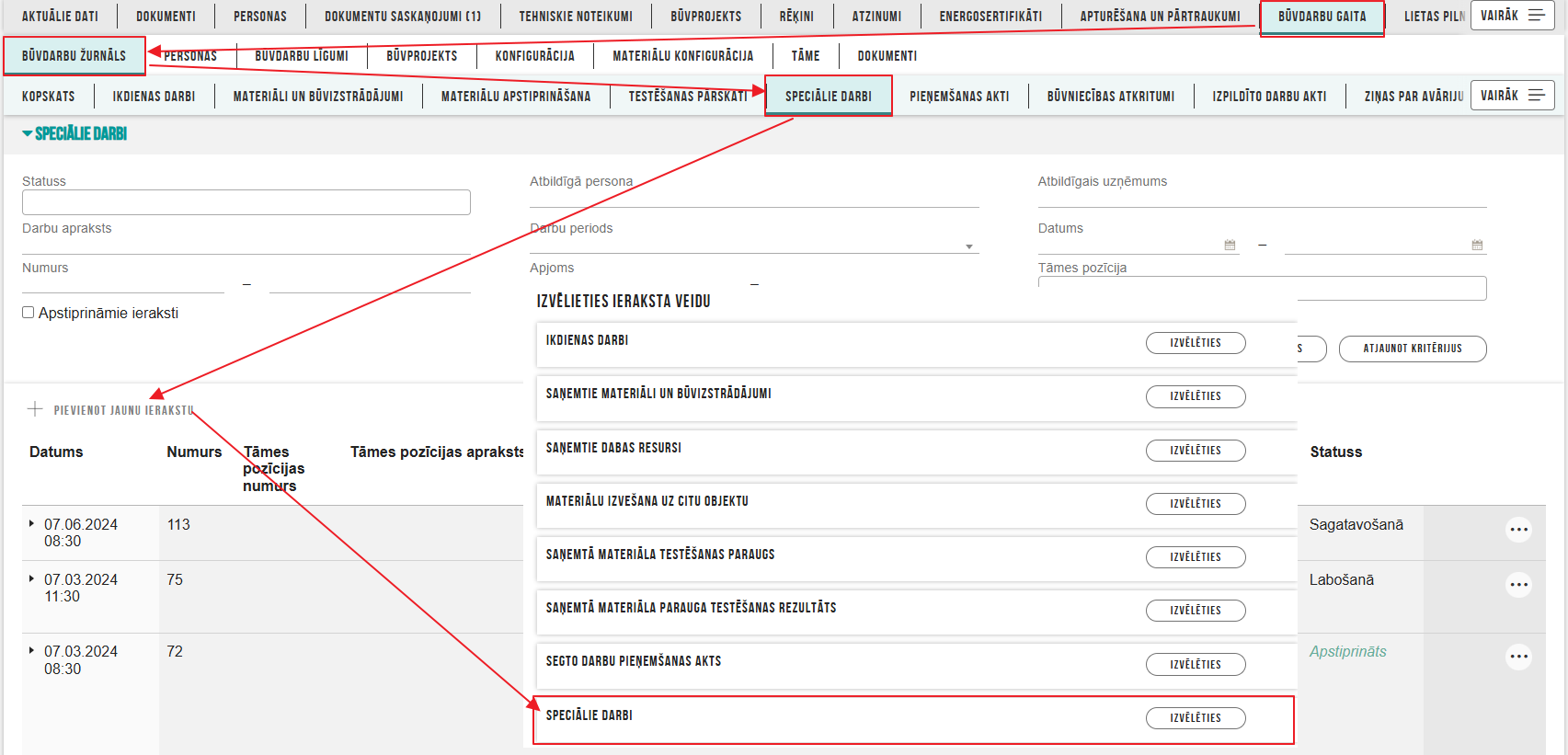Open the Statuss selection field
This screenshot has height=755, width=1568.
coord(246,202)
